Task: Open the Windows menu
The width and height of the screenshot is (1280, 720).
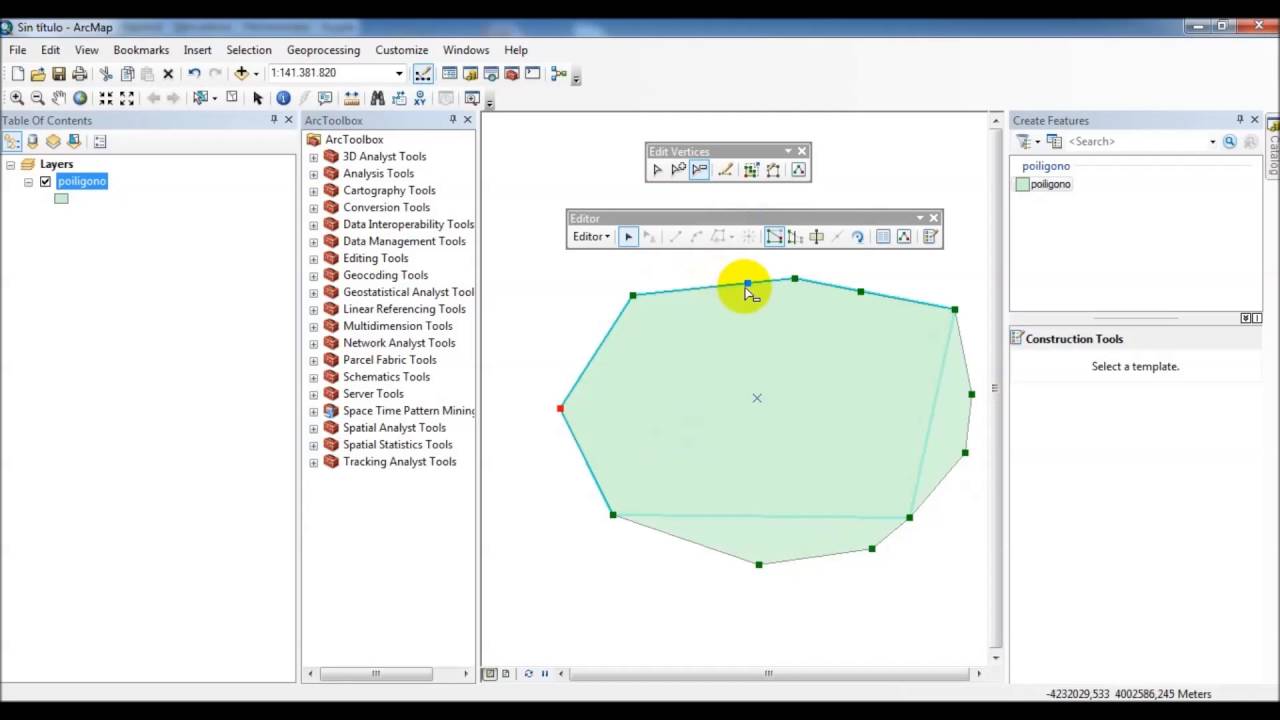Action: coord(466,50)
